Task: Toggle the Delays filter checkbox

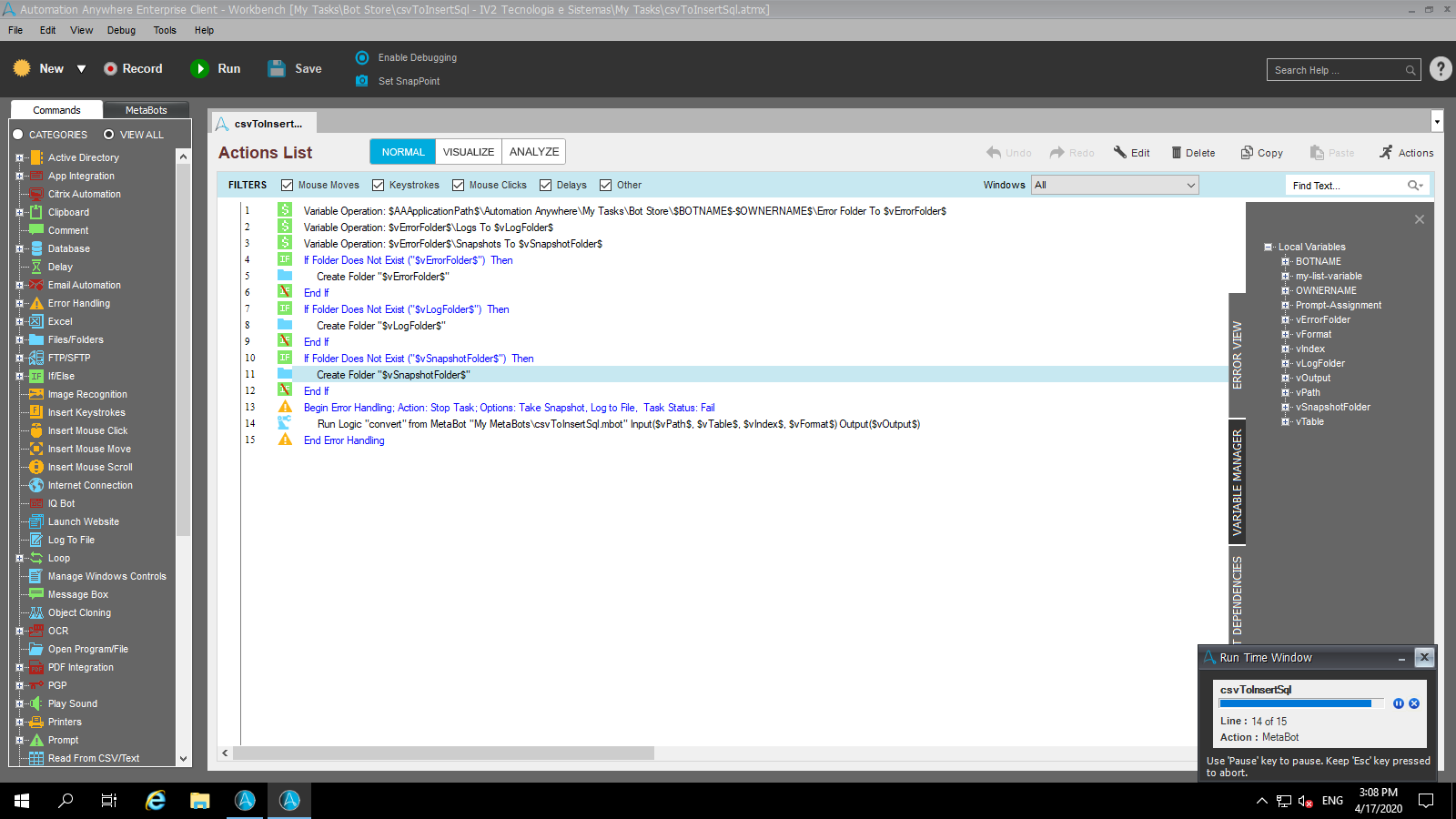Action: pos(546,186)
